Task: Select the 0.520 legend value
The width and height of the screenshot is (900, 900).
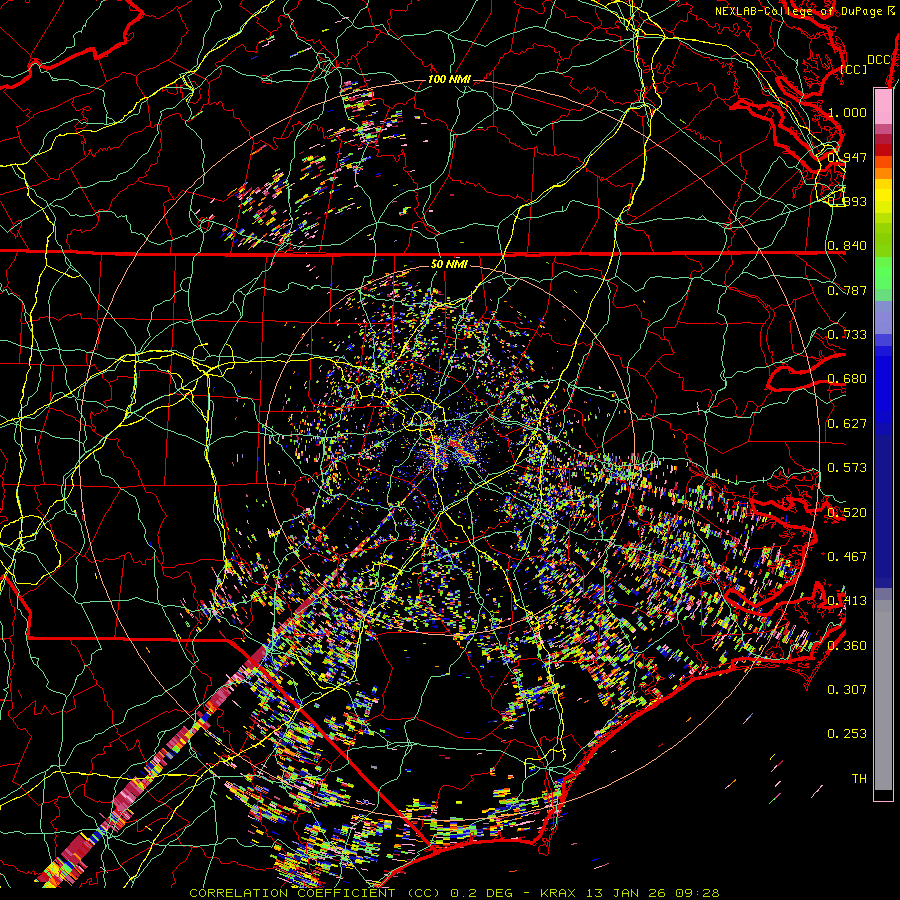Action: click(847, 513)
